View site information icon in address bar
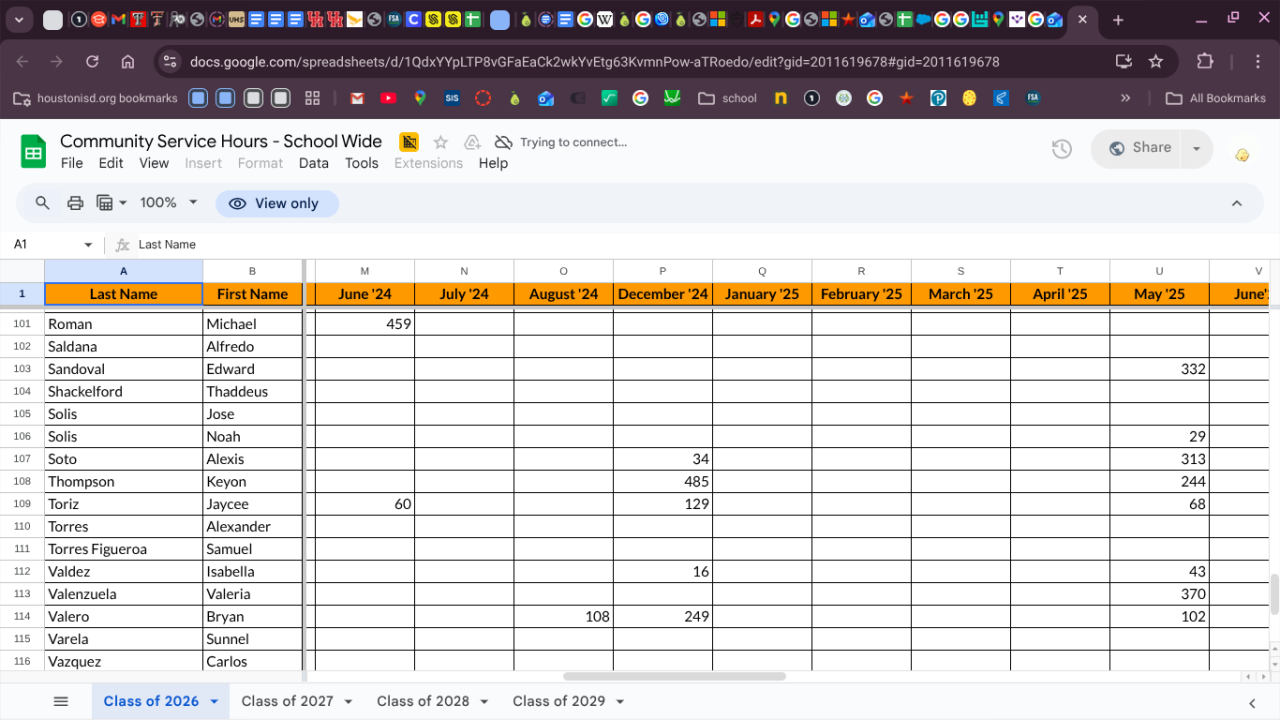The image size is (1280, 720). (x=169, y=61)
